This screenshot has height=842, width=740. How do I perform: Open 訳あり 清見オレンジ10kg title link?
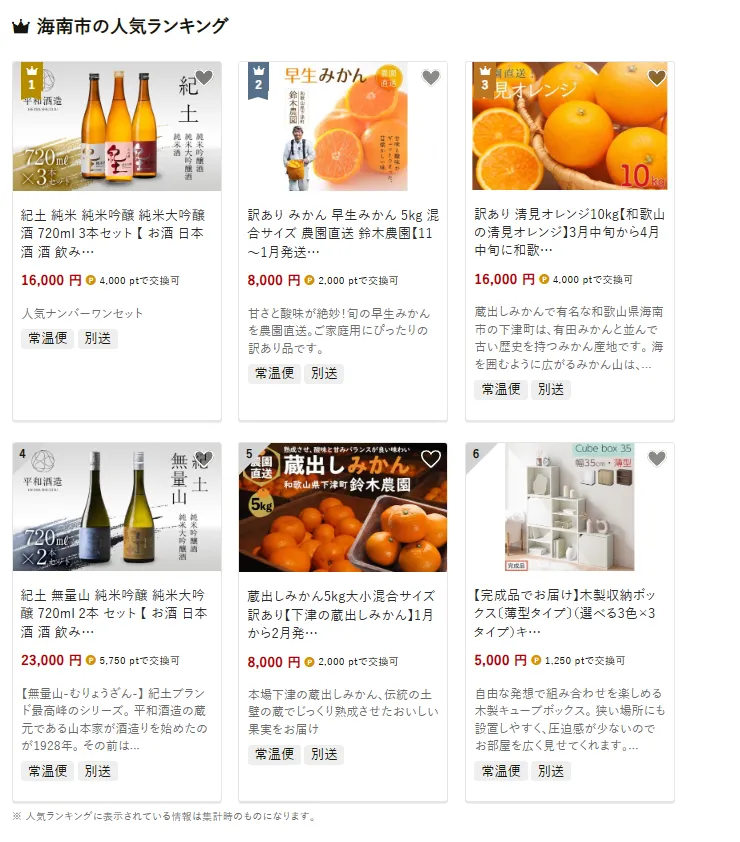pos(570,232)
